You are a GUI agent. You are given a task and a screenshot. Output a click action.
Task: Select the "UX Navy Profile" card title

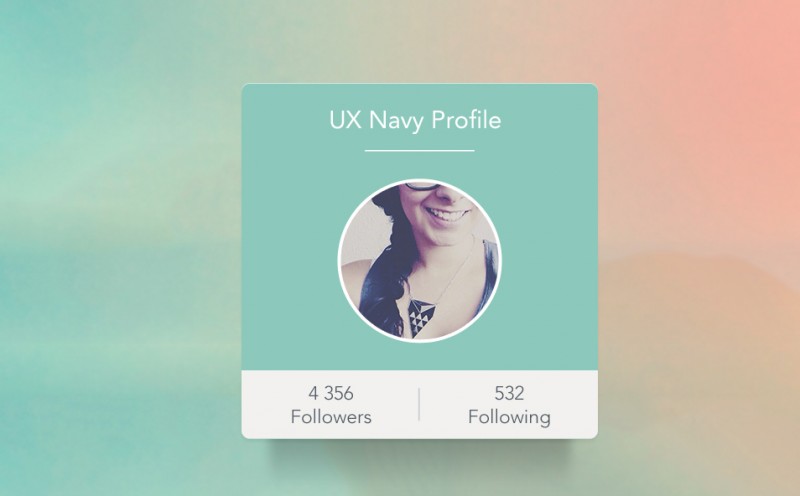pyautogui.click(x=415, y=120)
